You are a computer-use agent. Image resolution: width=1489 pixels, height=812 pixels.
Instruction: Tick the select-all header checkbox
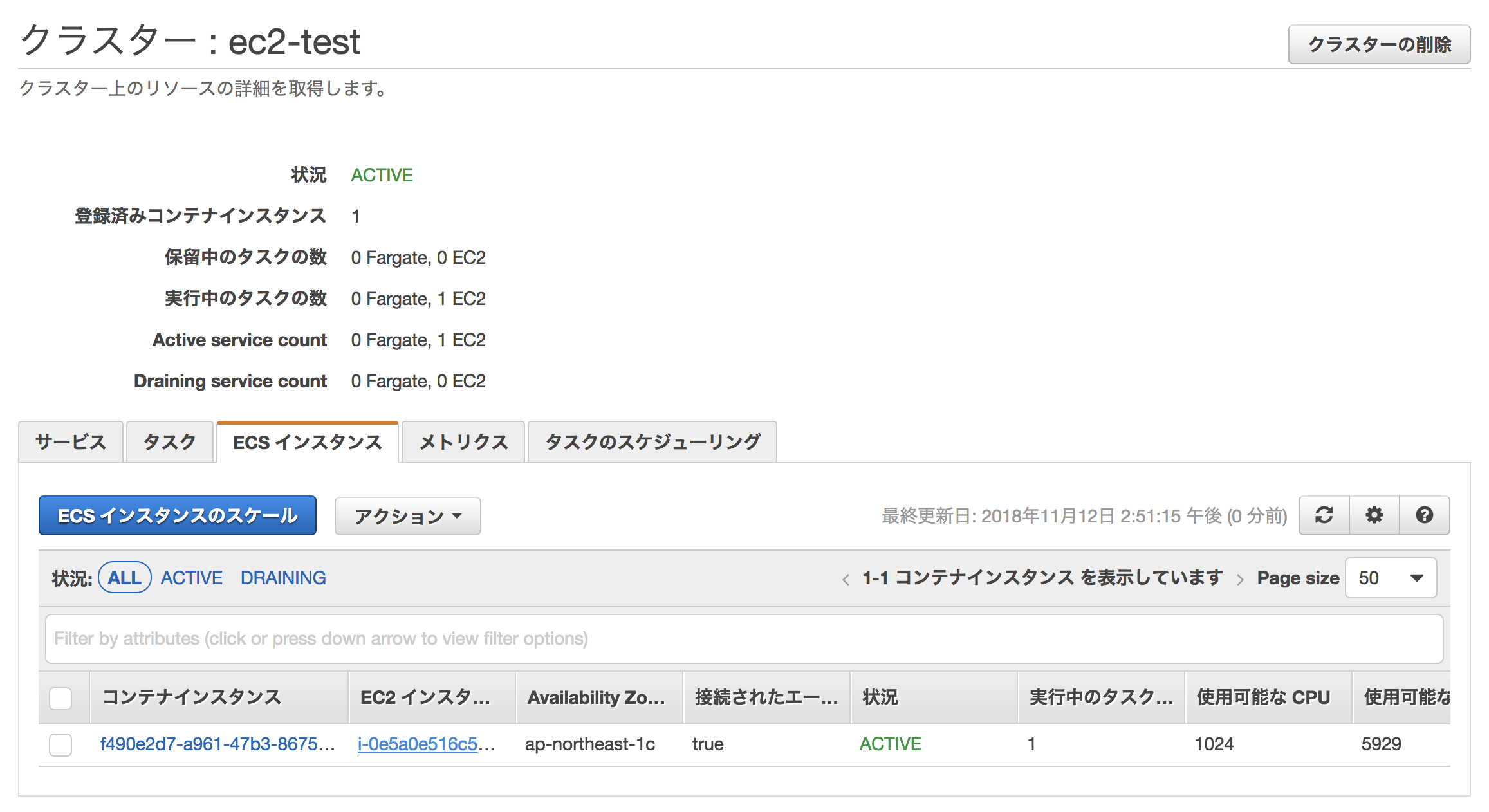(x=60, y=698)
